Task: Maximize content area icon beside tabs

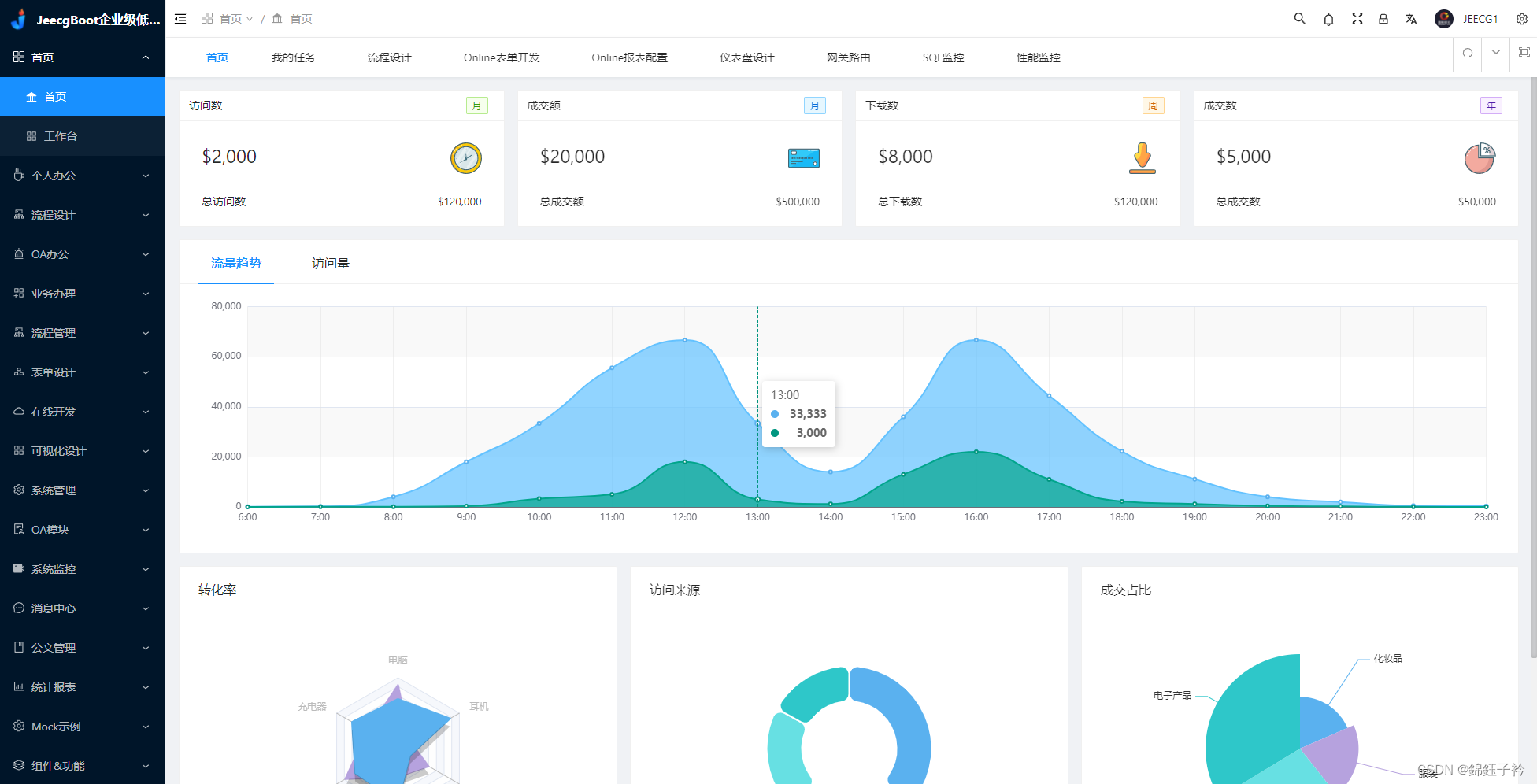Action: coord(1524,52)
